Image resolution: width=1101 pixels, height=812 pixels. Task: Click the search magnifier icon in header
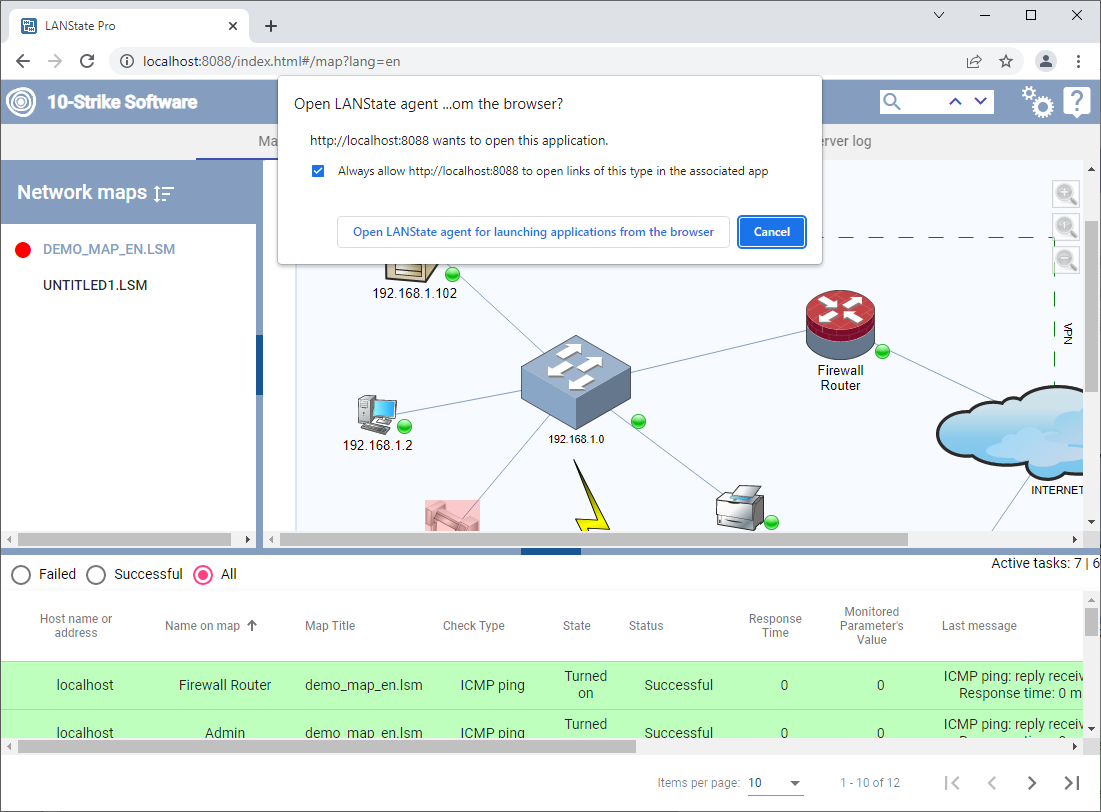click(892, 102)
